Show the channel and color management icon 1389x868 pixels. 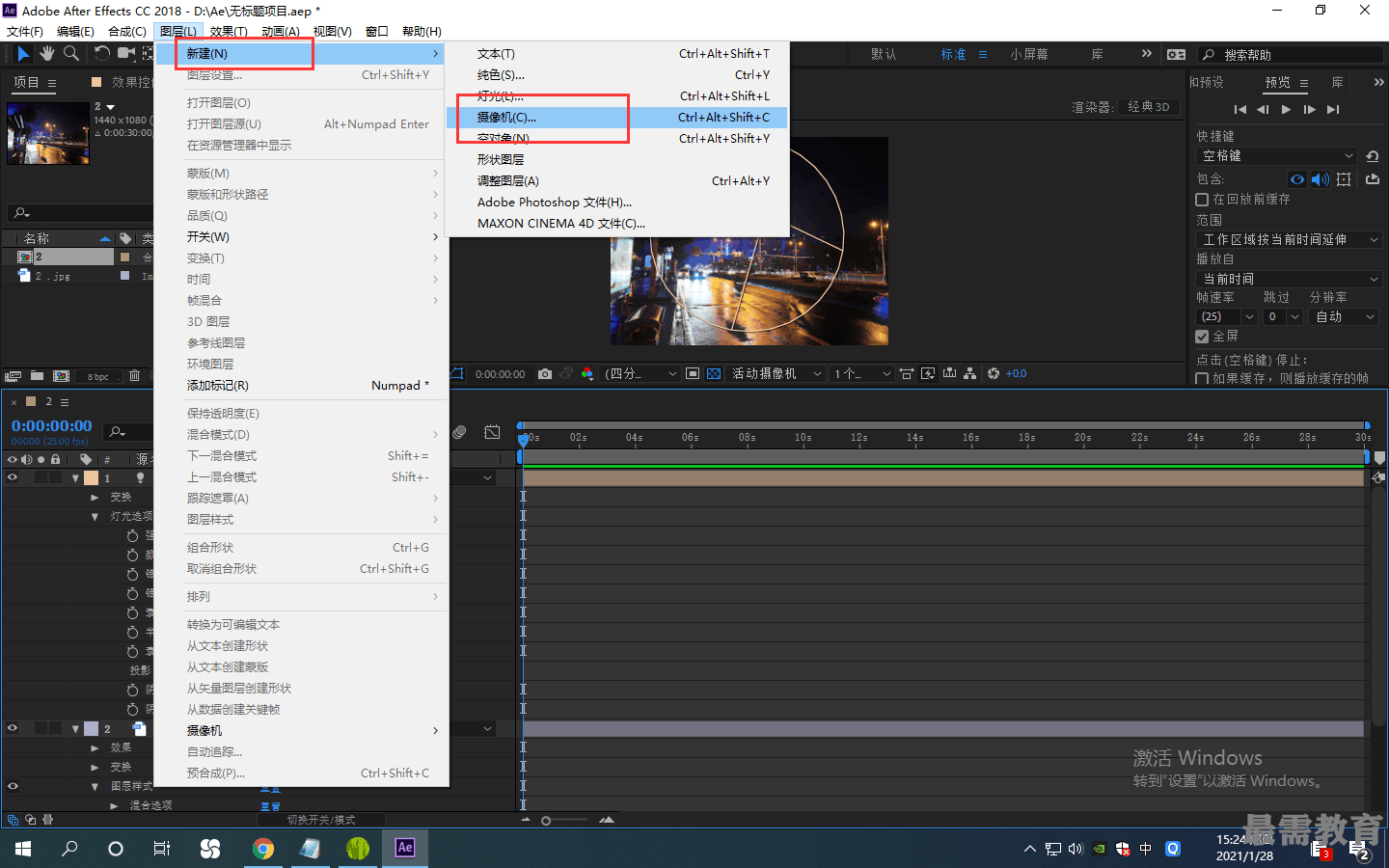pos(586,374)
